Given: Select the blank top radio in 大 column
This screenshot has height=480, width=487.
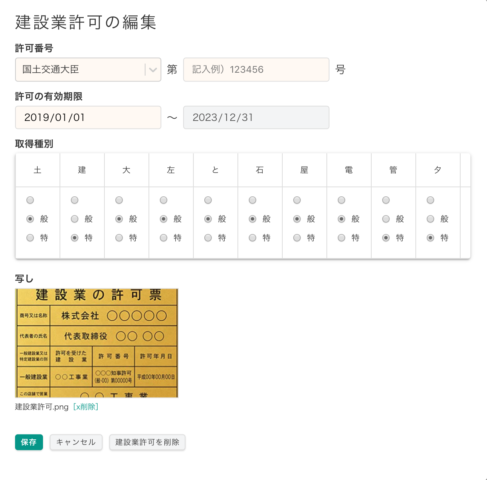Looking at the screenshot, I should 119,200.
